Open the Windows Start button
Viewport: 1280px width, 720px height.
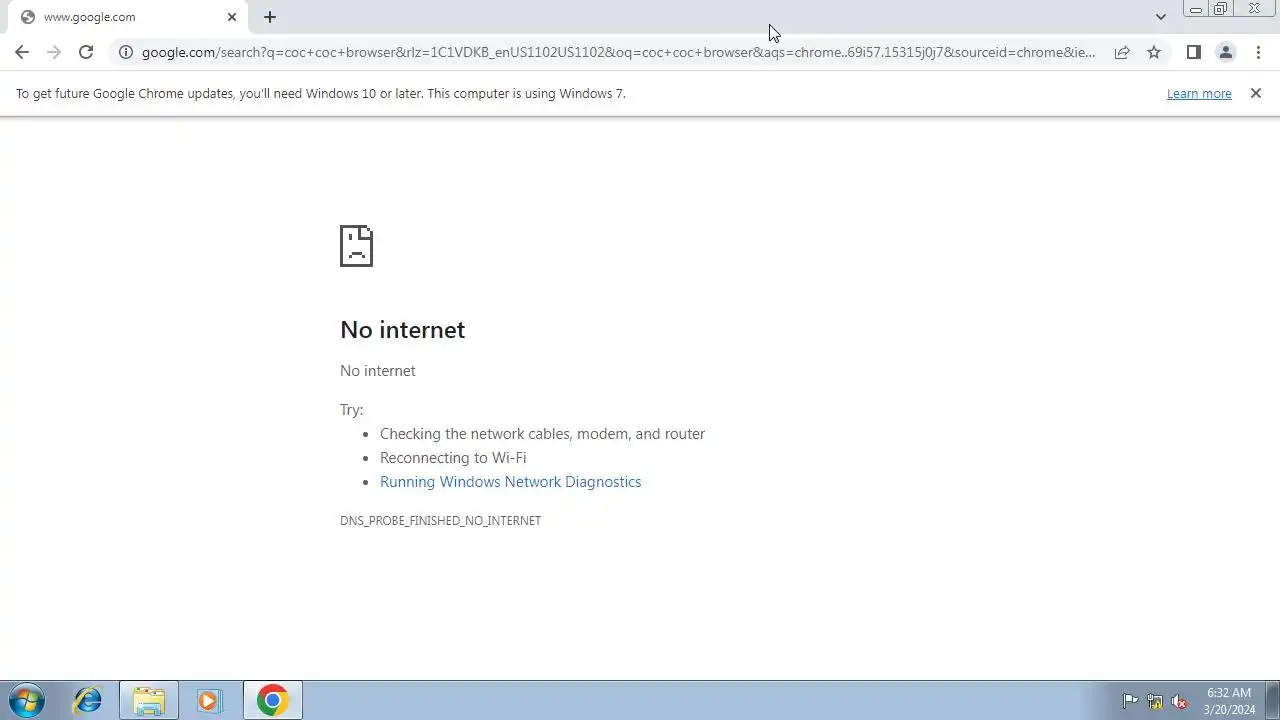27,701
